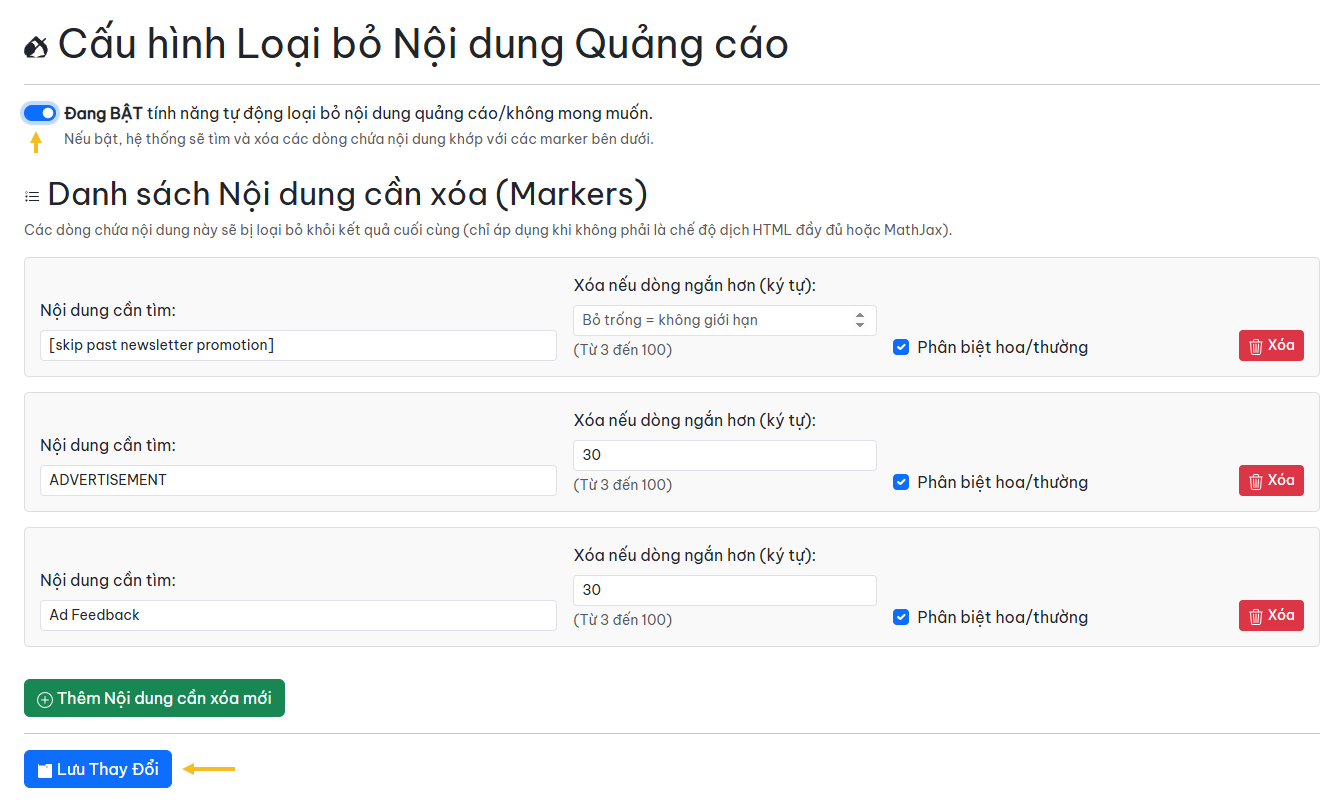The image size is (1343, 808).
Task: Click 'Phân biệt hoa/thường' label in newsletter row
Action: point(1002,347)
